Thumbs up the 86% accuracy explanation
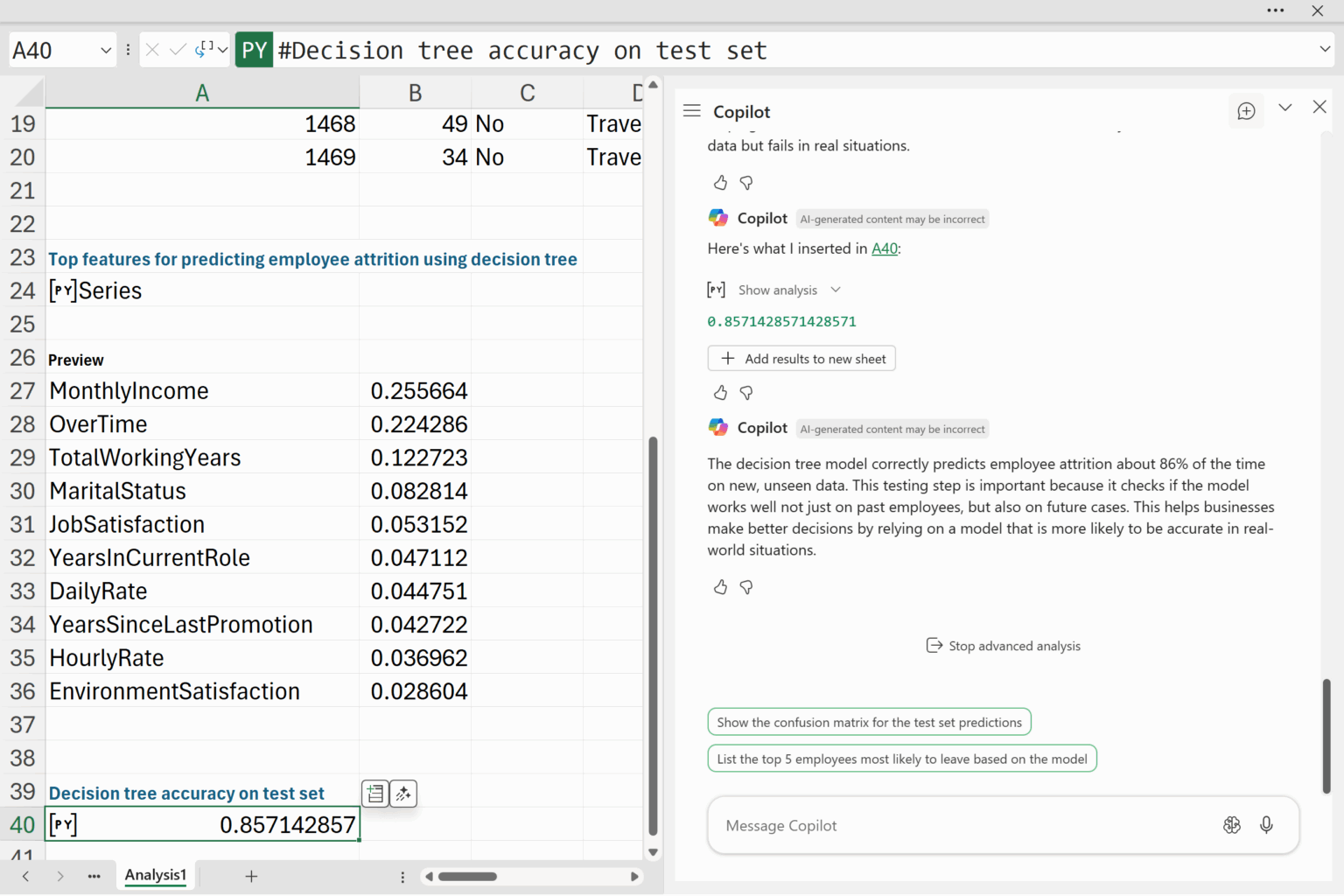This screenshot has width=1344, height=896. (720, 587)
